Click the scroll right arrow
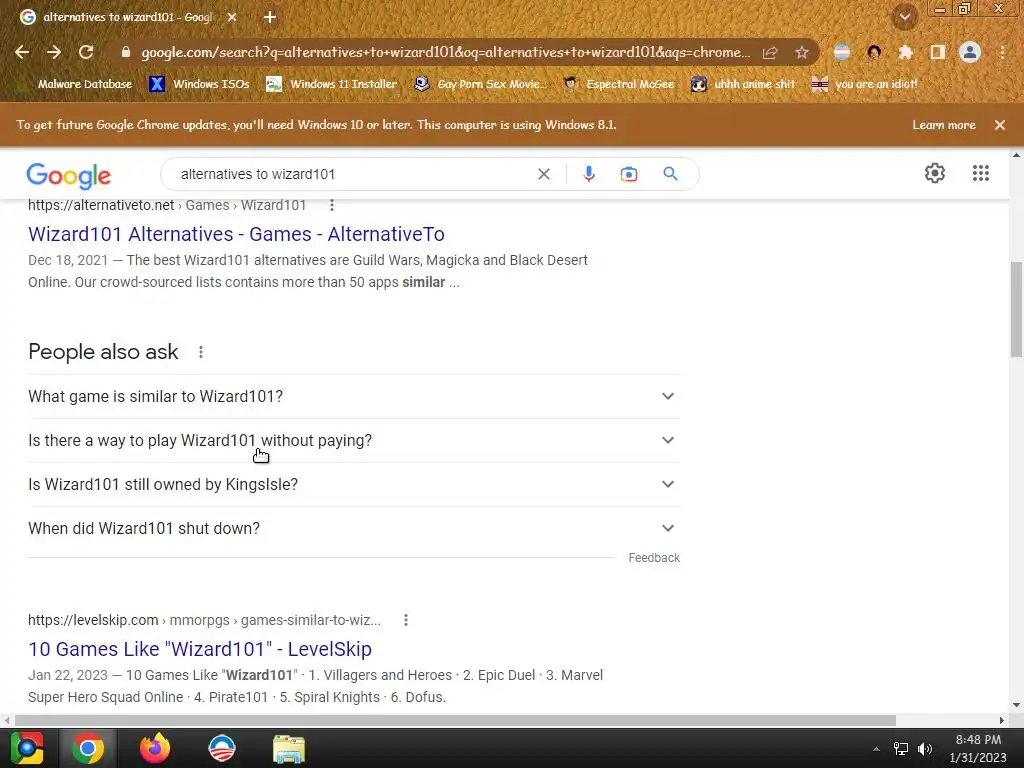 (x=1001, y=720)
